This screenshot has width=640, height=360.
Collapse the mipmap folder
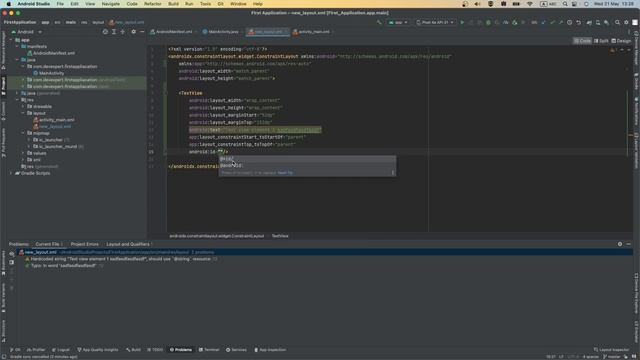[x=23, y=133]
